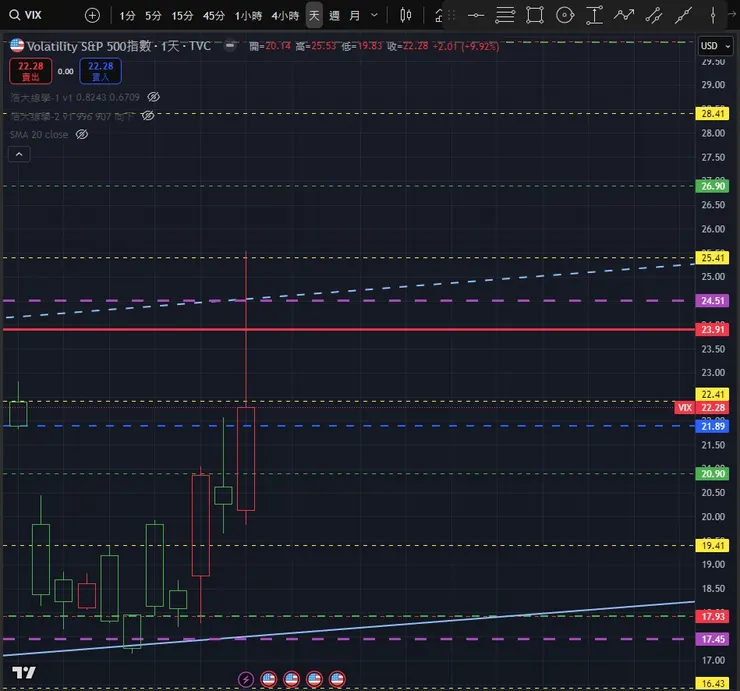The height and width of the screenshot is (691, 740).
Task: Open the USD currency dropdown
Action: click(x=715, y=46)
